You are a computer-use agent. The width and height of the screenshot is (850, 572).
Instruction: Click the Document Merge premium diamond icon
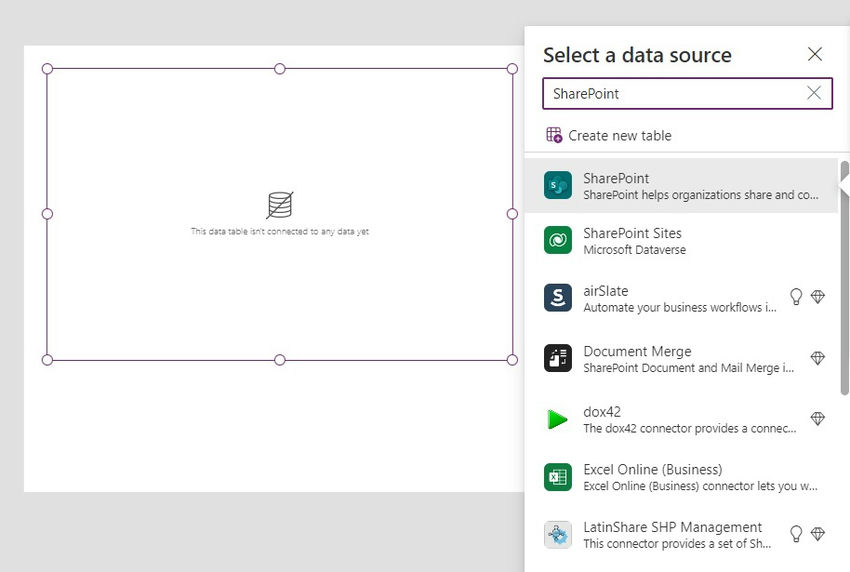817,358
